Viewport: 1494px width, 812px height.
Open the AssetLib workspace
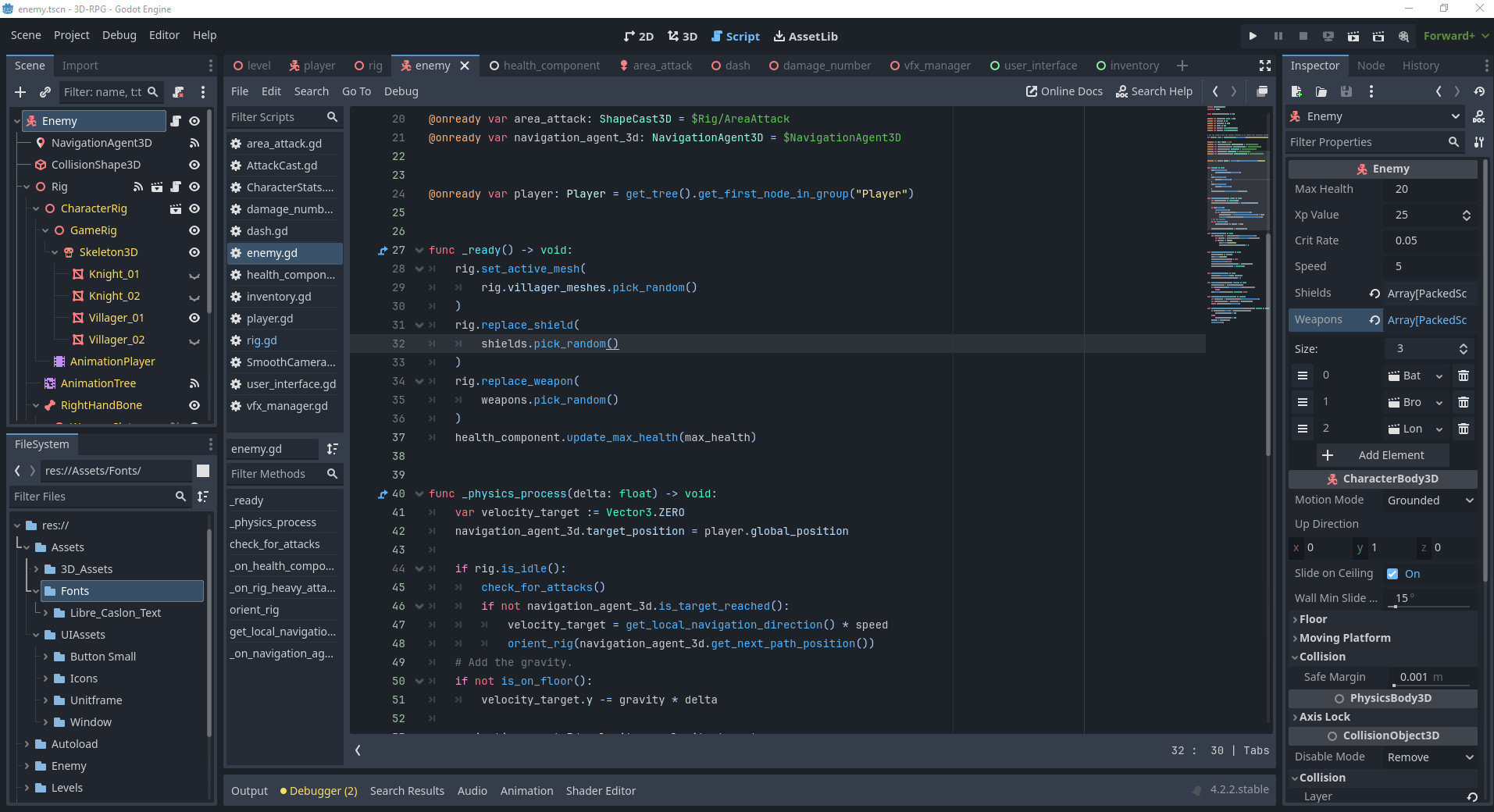pos(805,36)
